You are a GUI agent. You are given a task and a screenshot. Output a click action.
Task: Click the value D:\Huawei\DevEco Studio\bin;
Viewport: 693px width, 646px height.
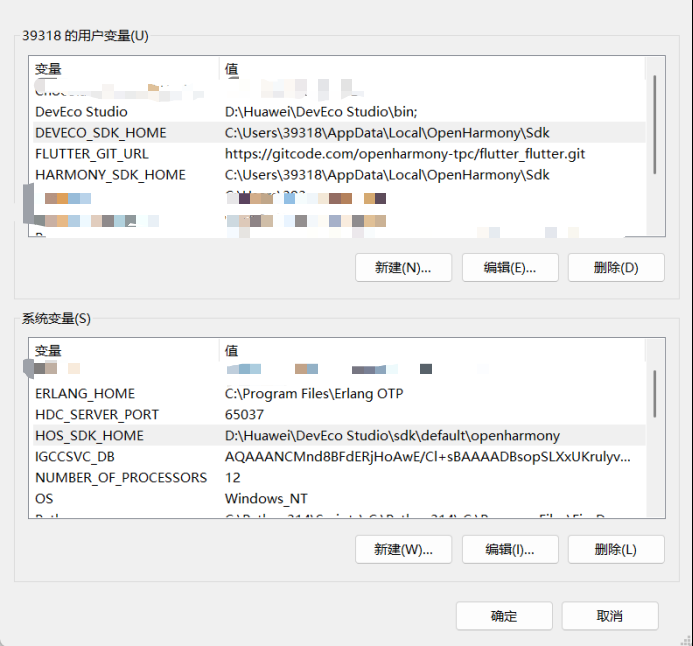(321, 112)
